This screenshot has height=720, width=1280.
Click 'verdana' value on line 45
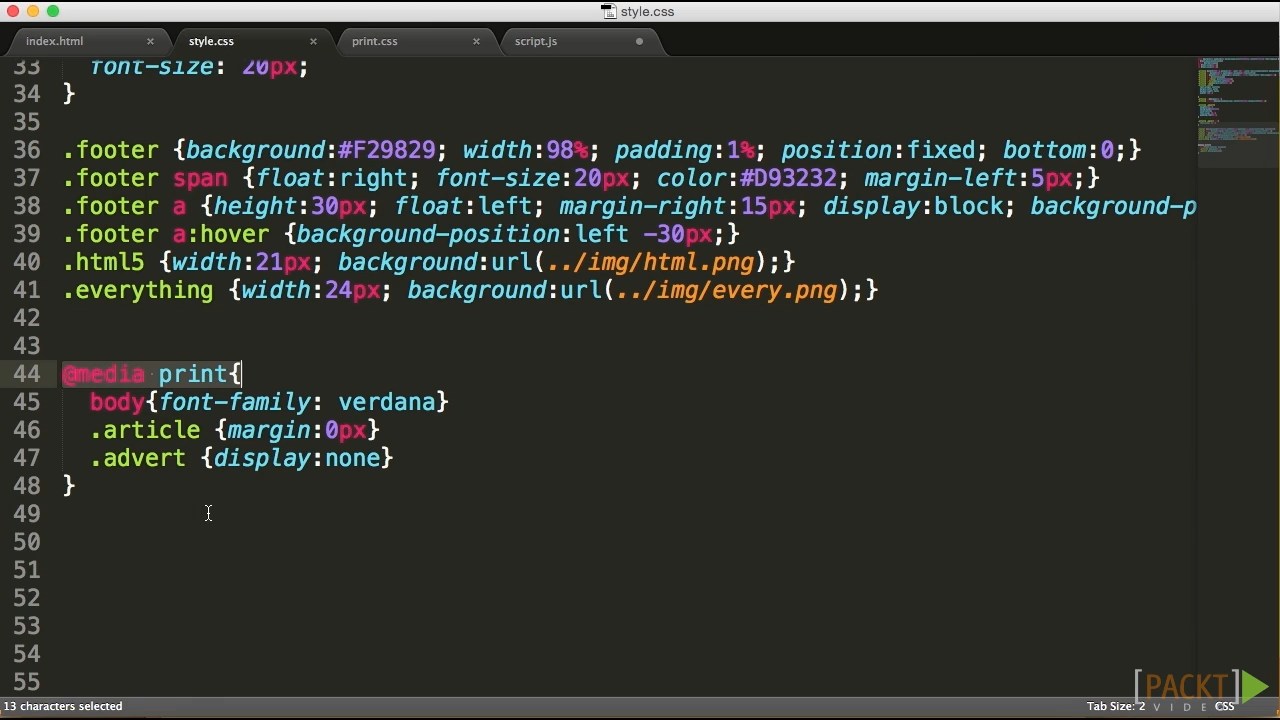pos(387,402)
